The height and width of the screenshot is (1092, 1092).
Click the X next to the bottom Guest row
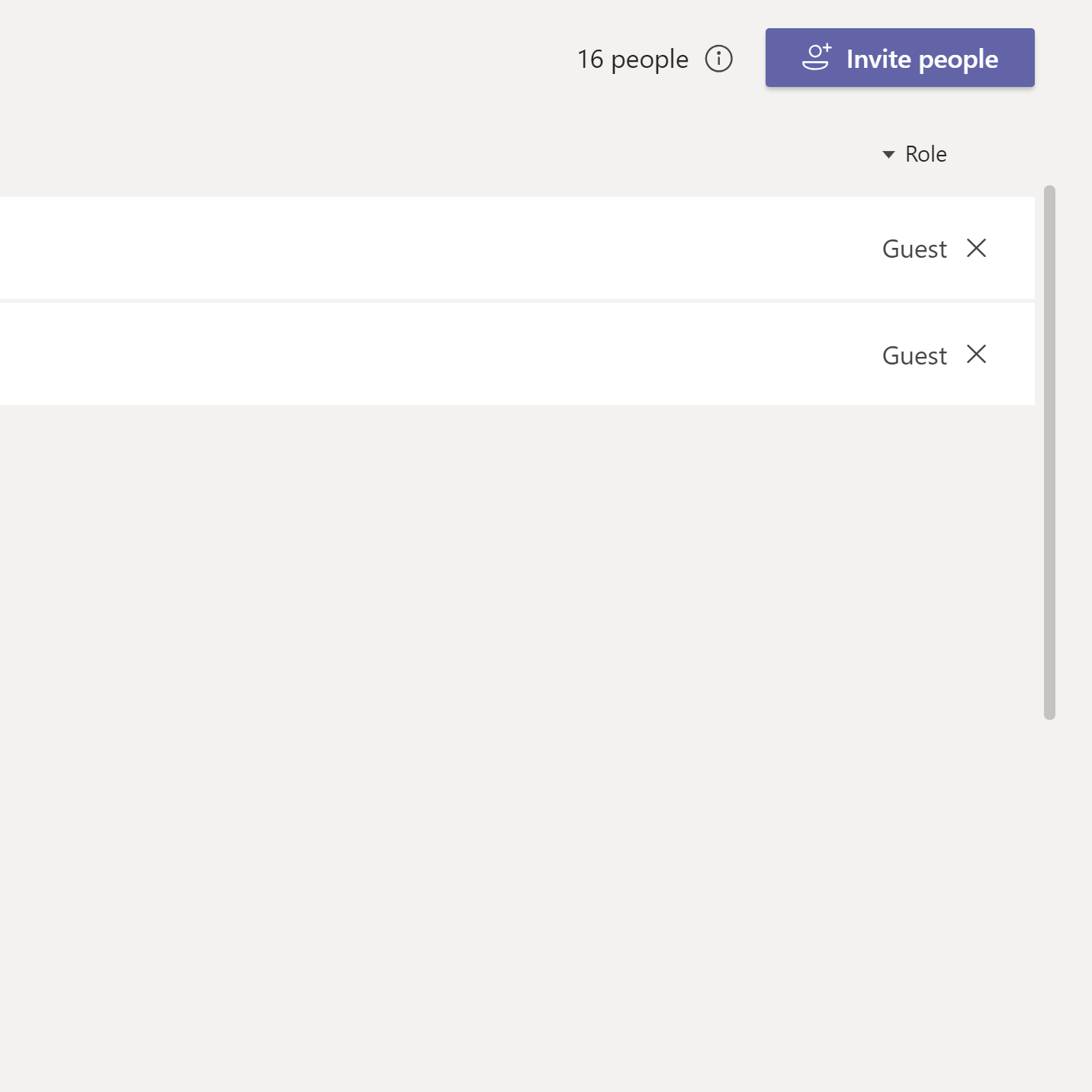[x=977, y=355]
